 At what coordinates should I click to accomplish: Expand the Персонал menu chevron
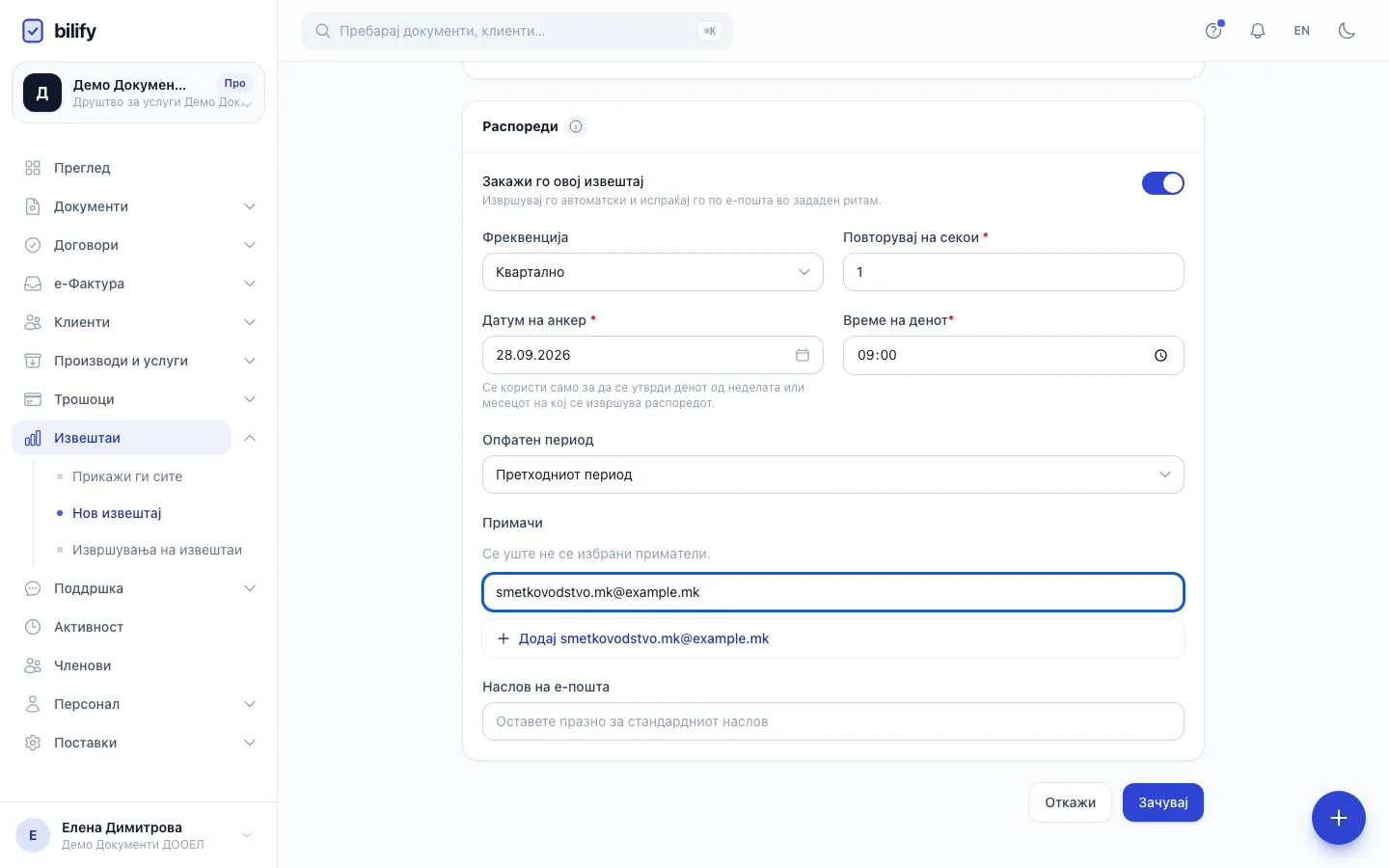[250, 704]
